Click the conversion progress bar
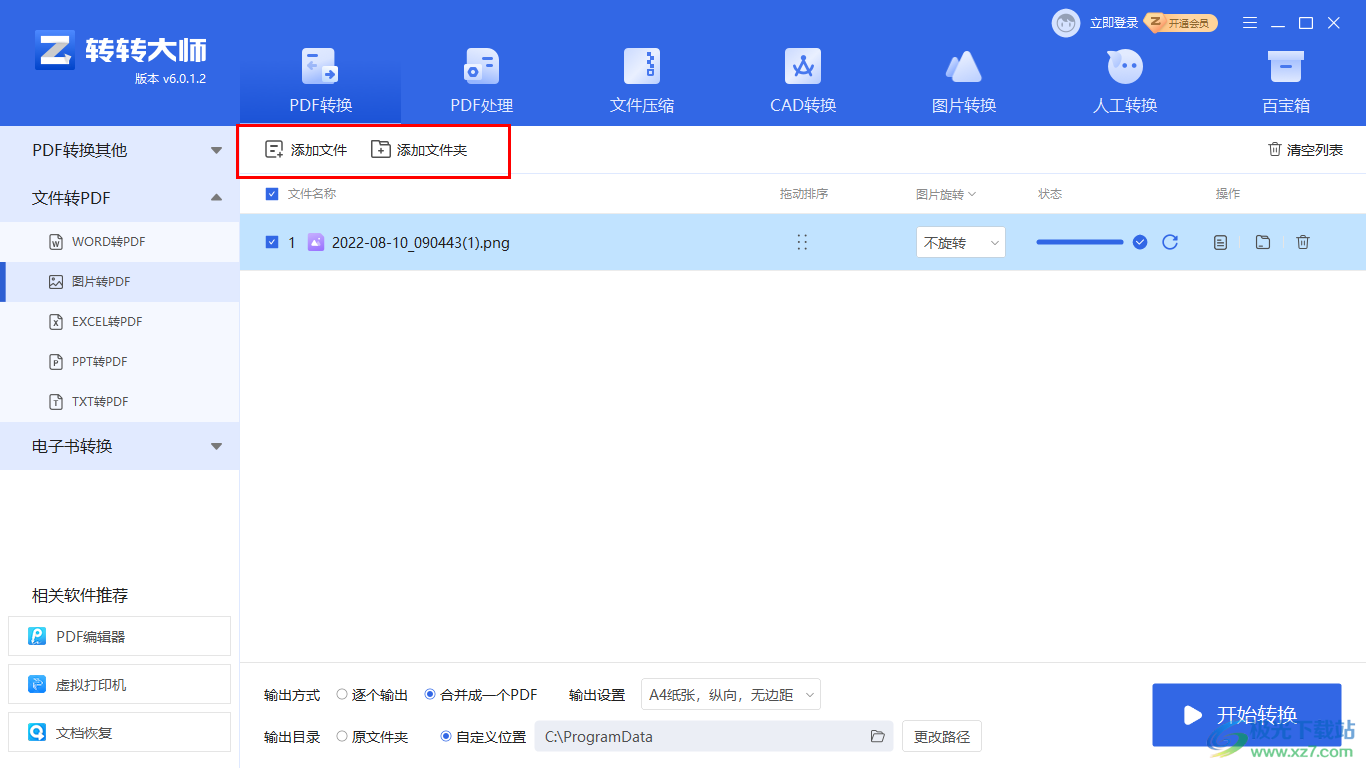Viewport: 1366px width, 768px height. tap(1080, 242)
